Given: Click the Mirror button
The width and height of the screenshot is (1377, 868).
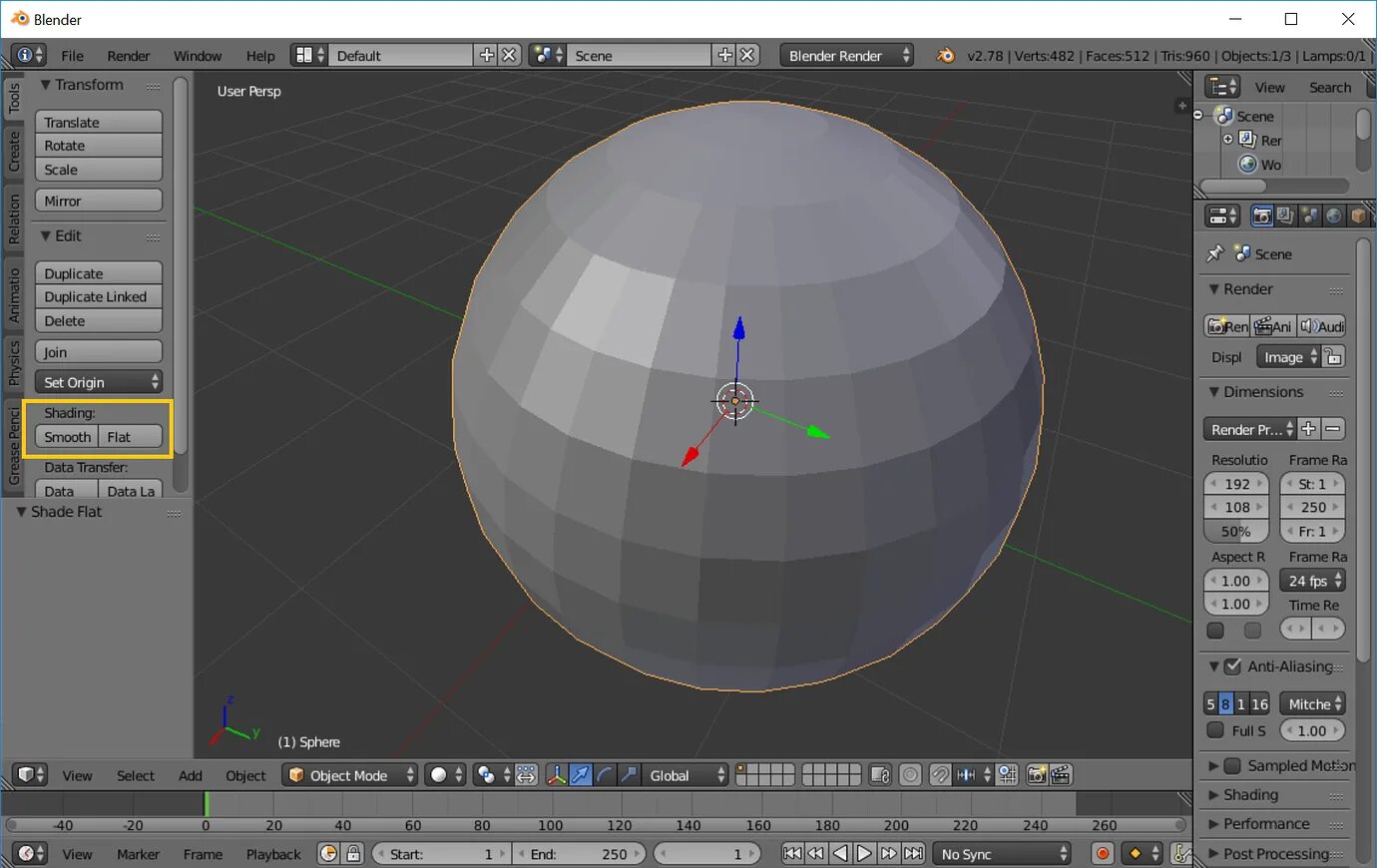Looking at the screenshot, I should 99,202.
